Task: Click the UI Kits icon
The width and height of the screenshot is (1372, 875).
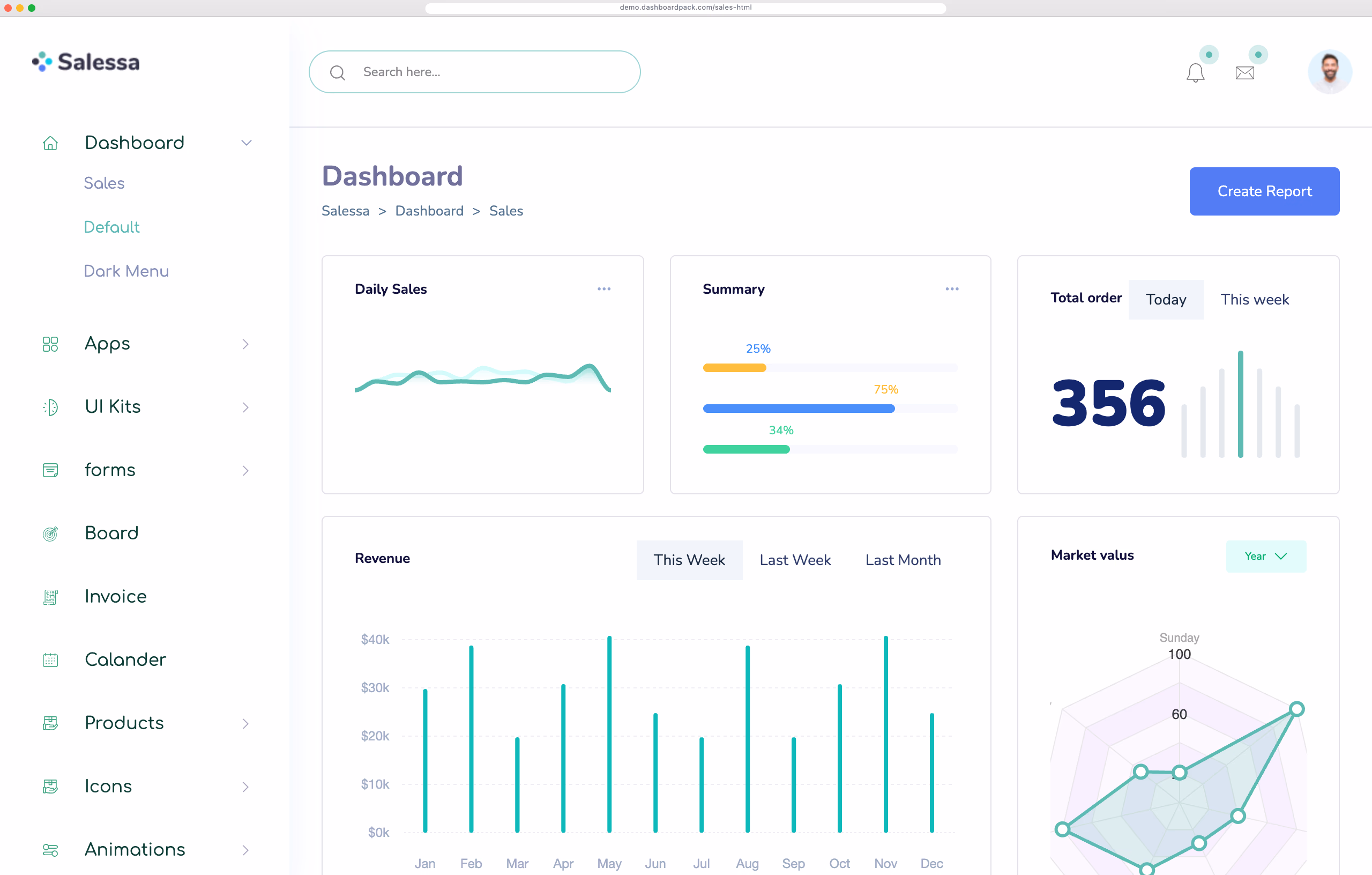Action: 50,407
